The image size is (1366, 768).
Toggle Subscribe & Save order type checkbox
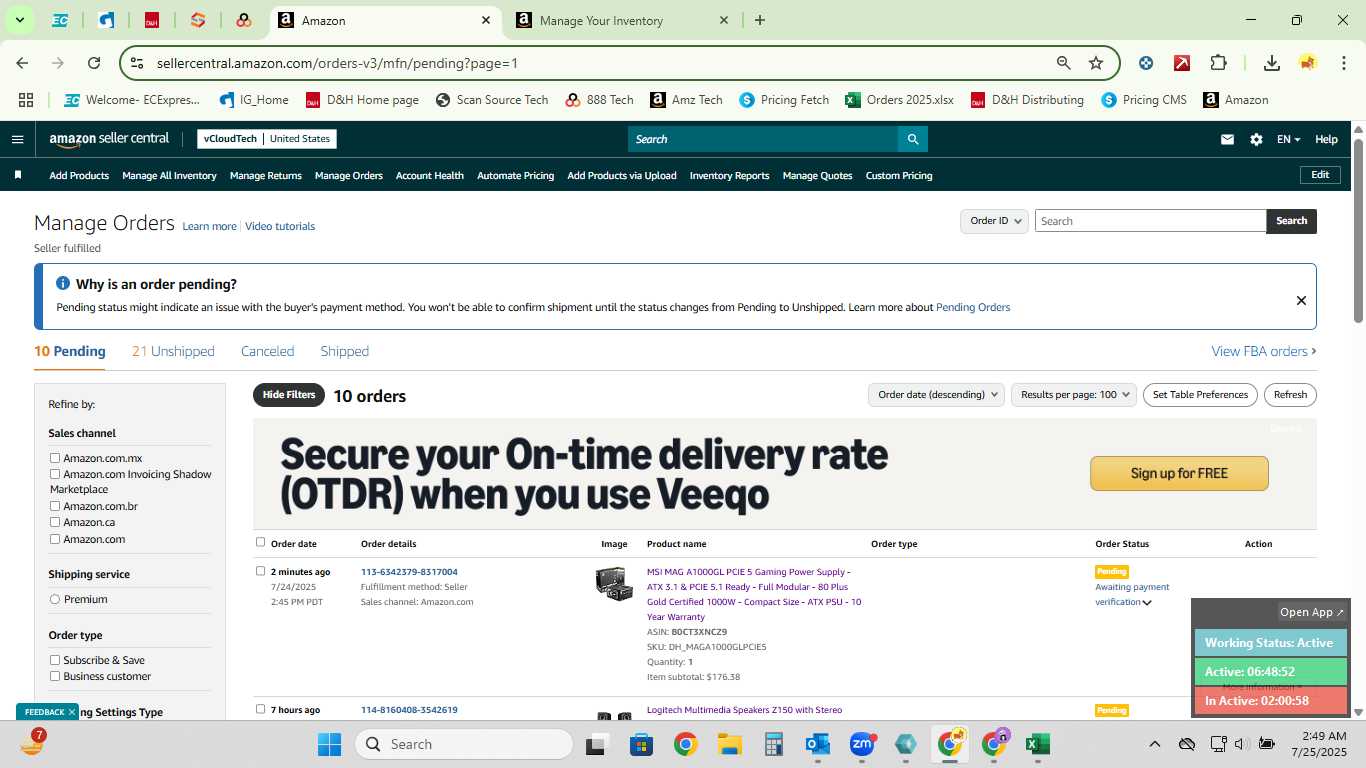coord(55,660)
